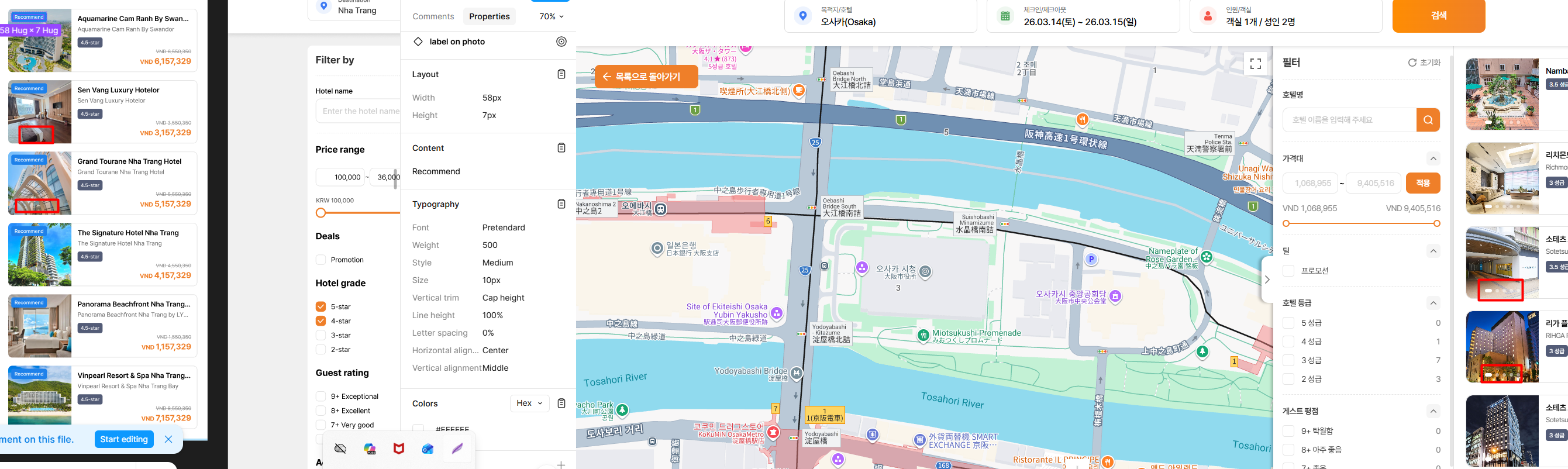Click the 목록으로 돌아가기 back button
Image resolution: width=1568 pixels, height=469 pixels.
coord(646,77)
